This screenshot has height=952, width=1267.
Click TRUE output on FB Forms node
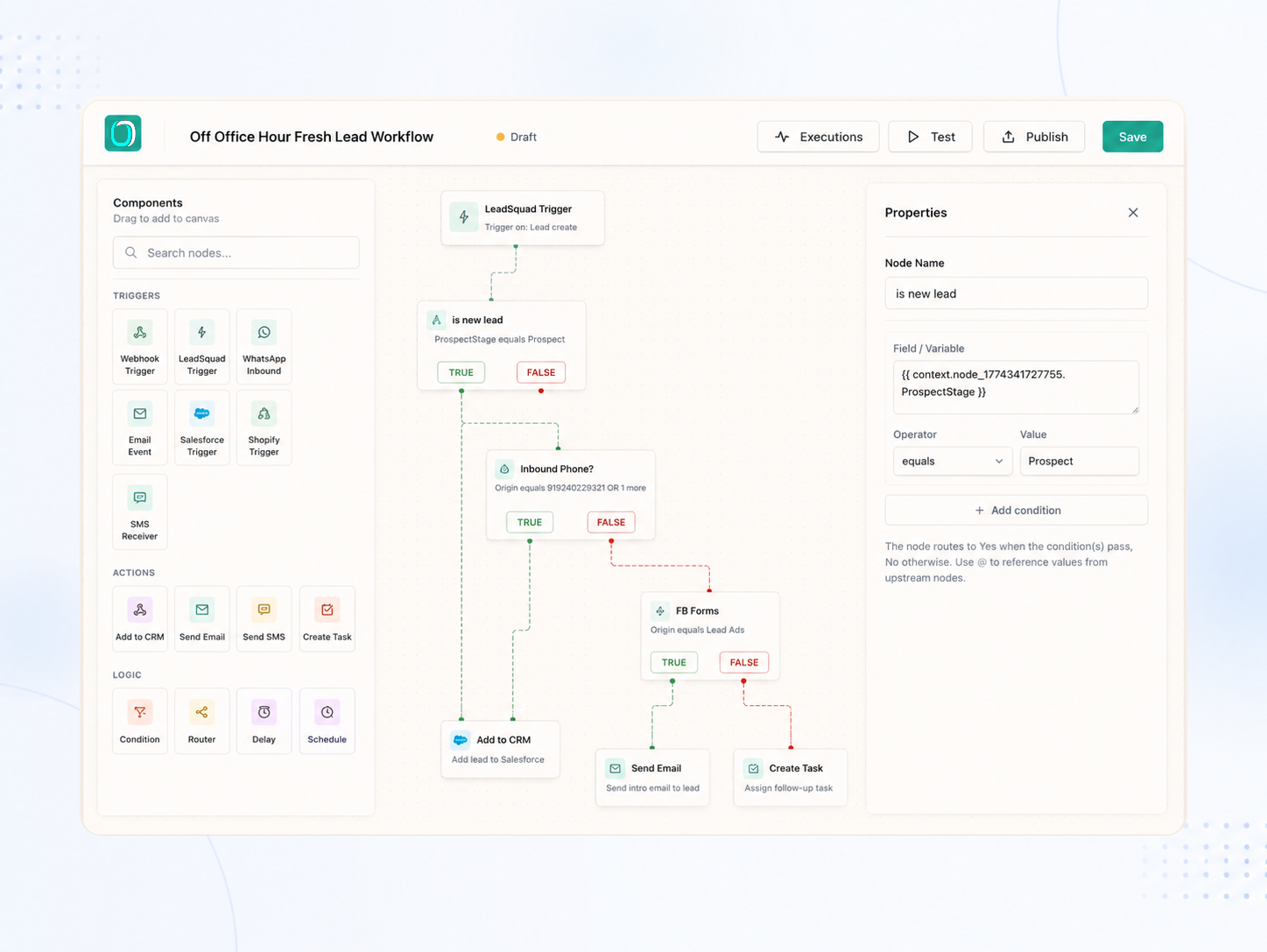point(674,662)
